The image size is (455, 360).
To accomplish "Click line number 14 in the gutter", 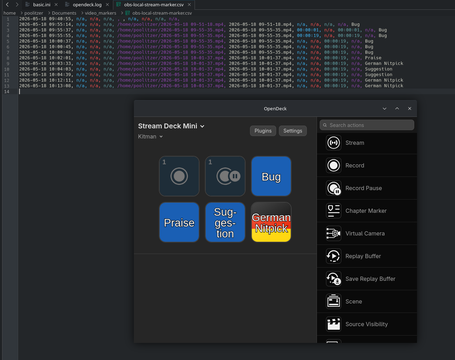I will [7, 92].
